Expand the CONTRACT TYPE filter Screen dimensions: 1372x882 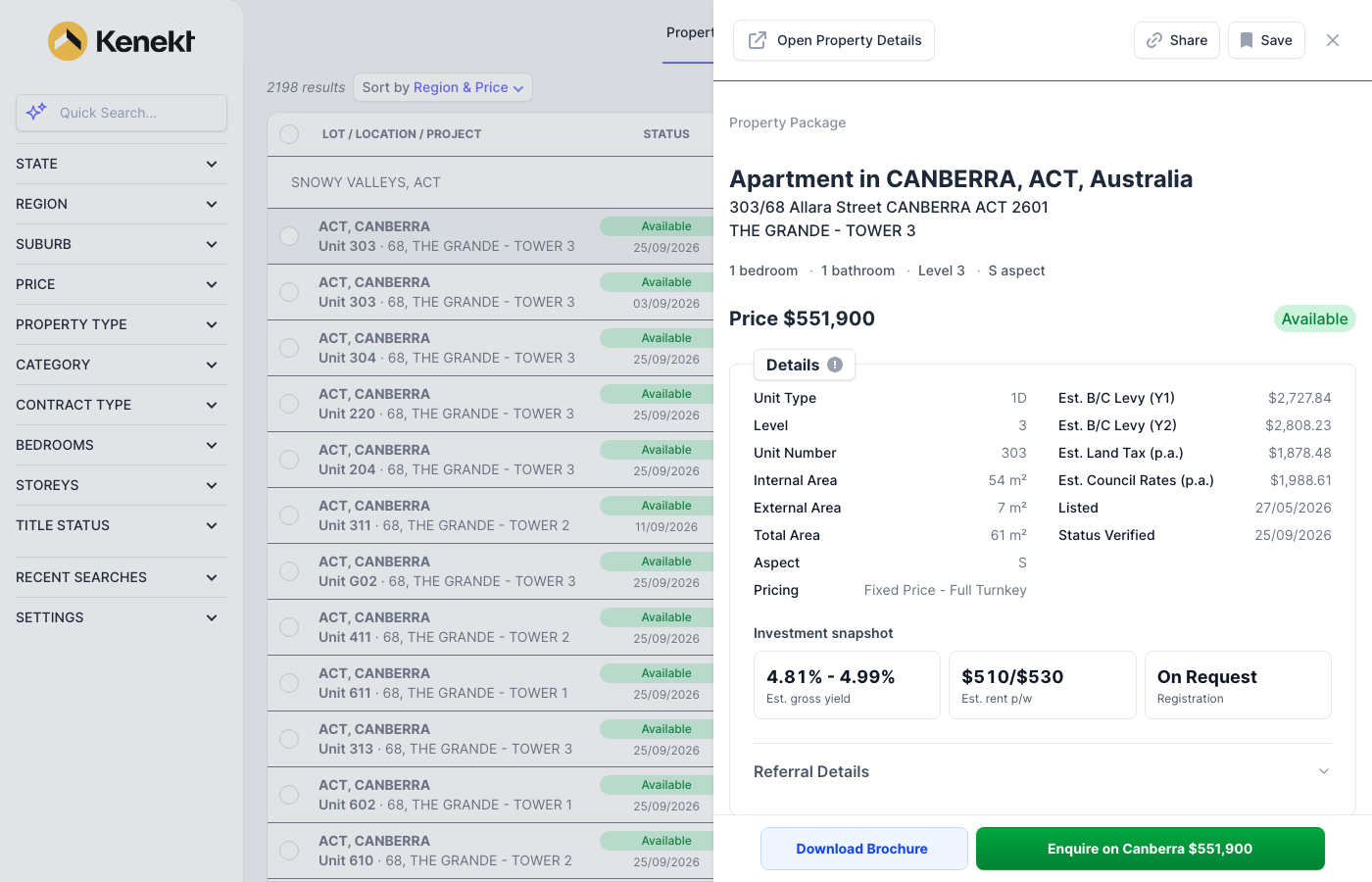[122, 405]
